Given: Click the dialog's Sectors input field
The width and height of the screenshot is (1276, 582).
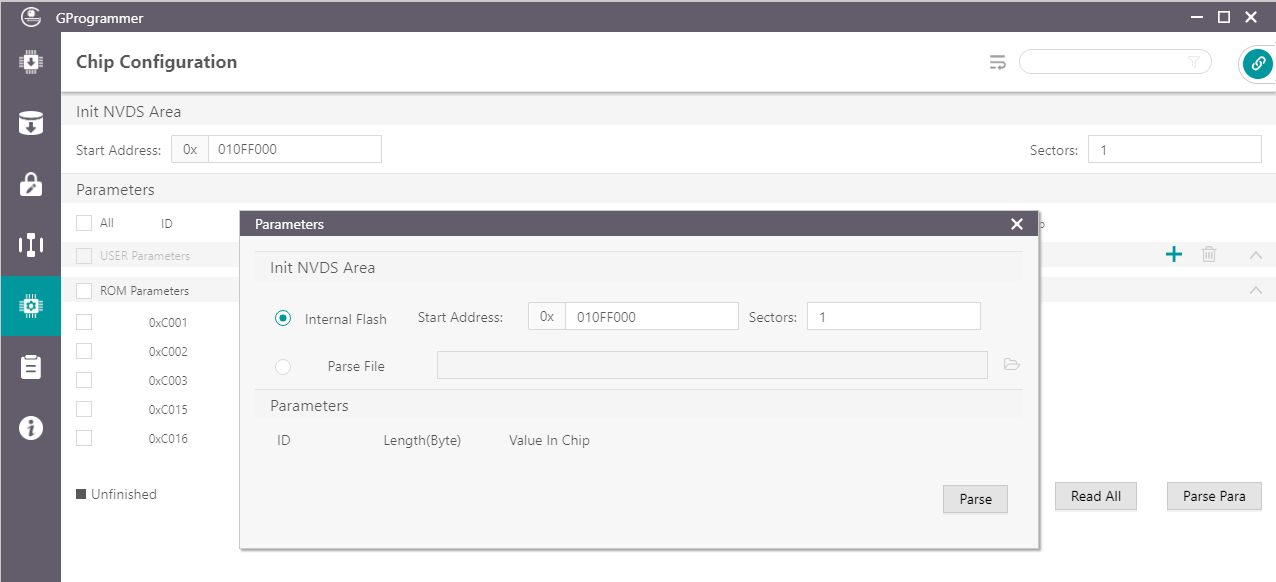Looking at the screenshot, I should (893, 317).
